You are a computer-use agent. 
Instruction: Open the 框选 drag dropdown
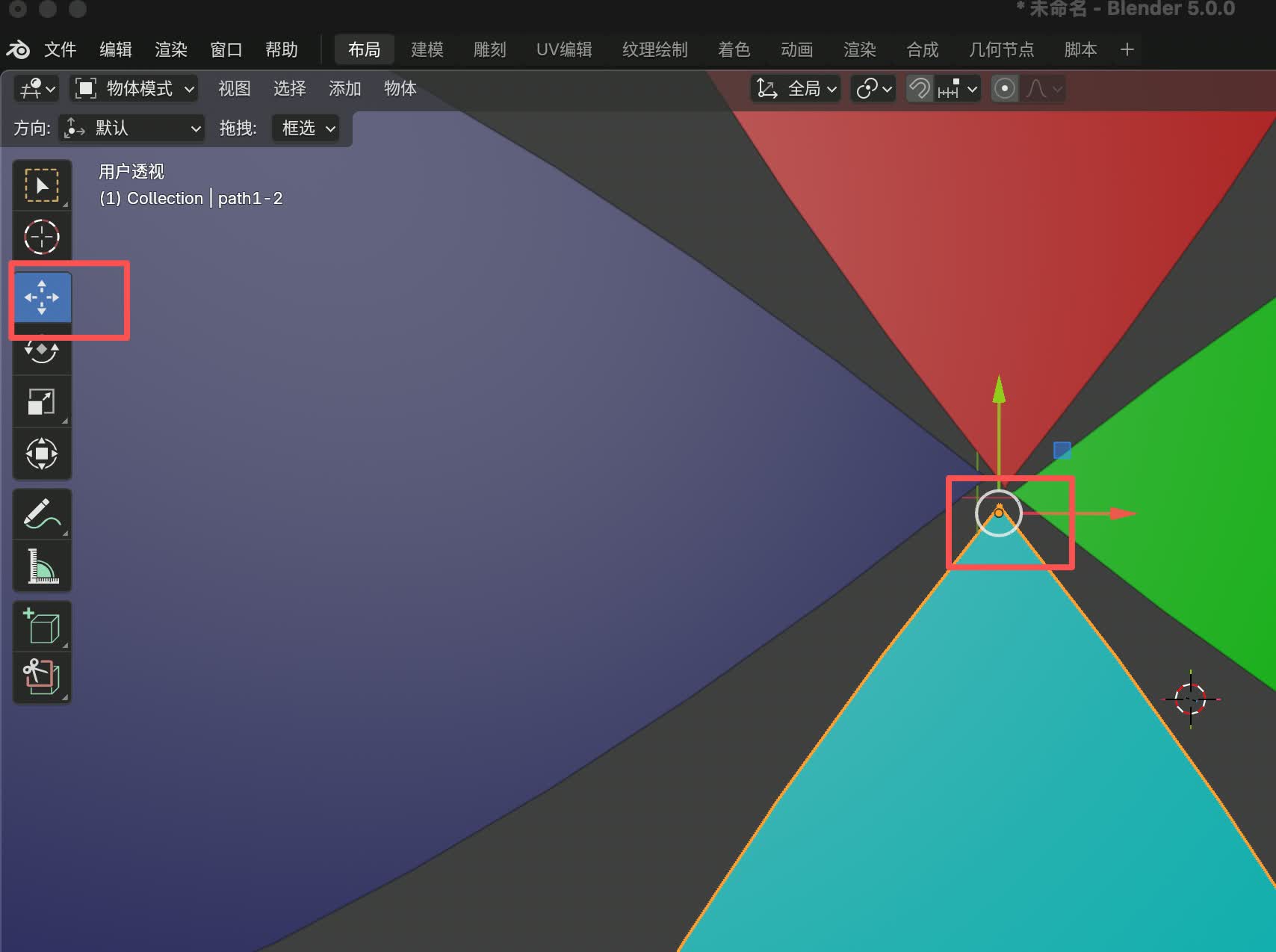click(306, 129)
